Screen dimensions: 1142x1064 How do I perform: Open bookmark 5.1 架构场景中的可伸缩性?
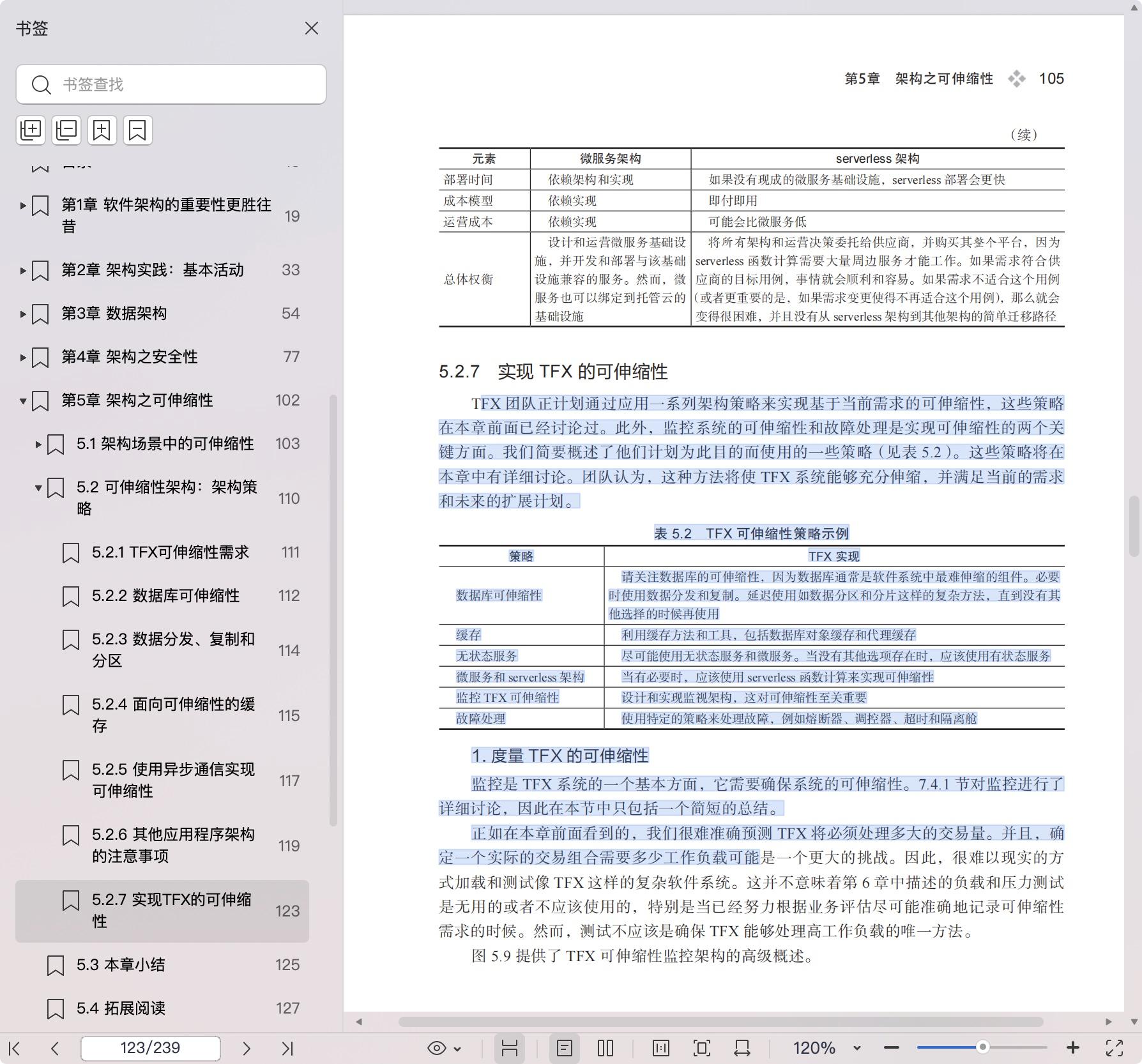(165, 444)
